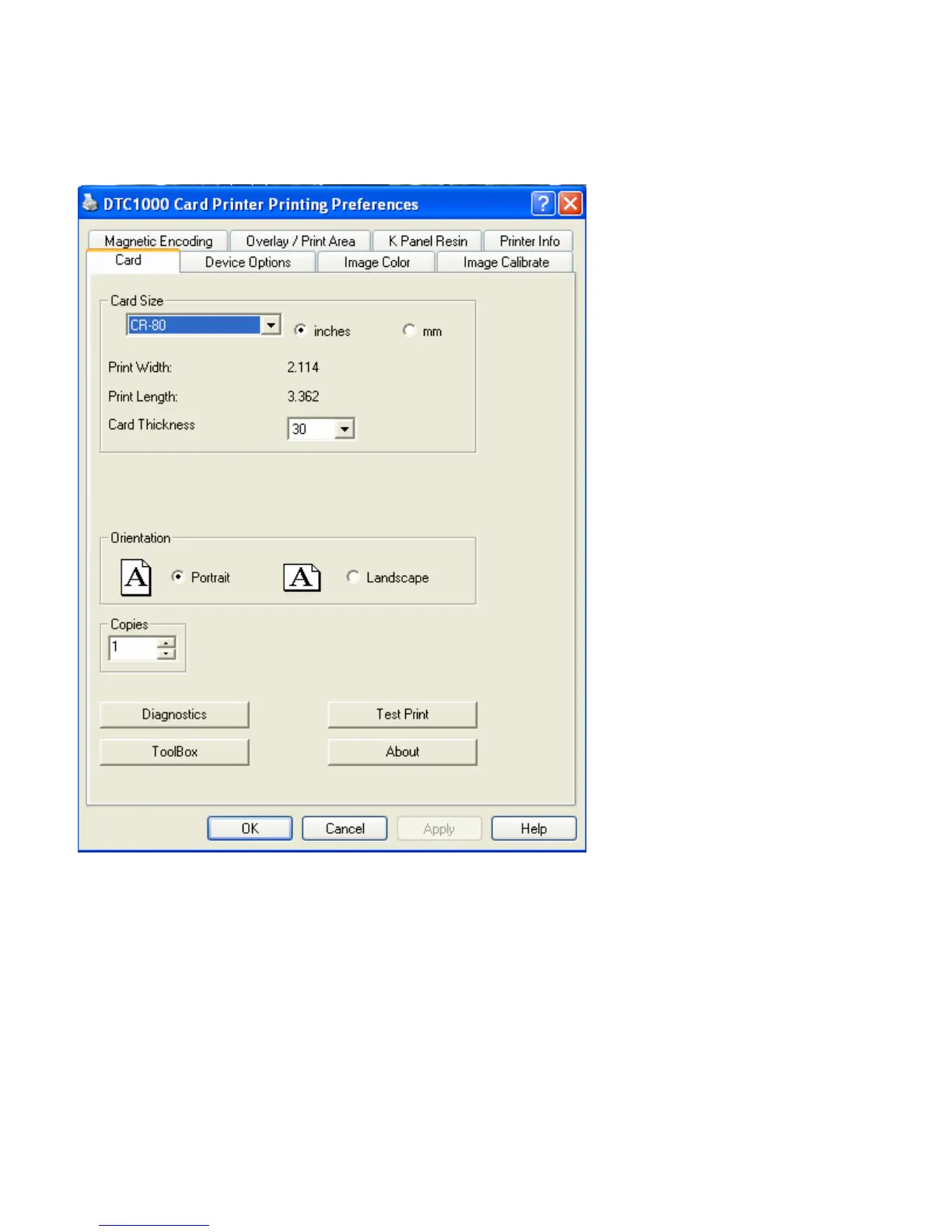The width and height of the screenshot is (952, 1232).
Task: Confirm settings with the OK button
Action: 250,828
